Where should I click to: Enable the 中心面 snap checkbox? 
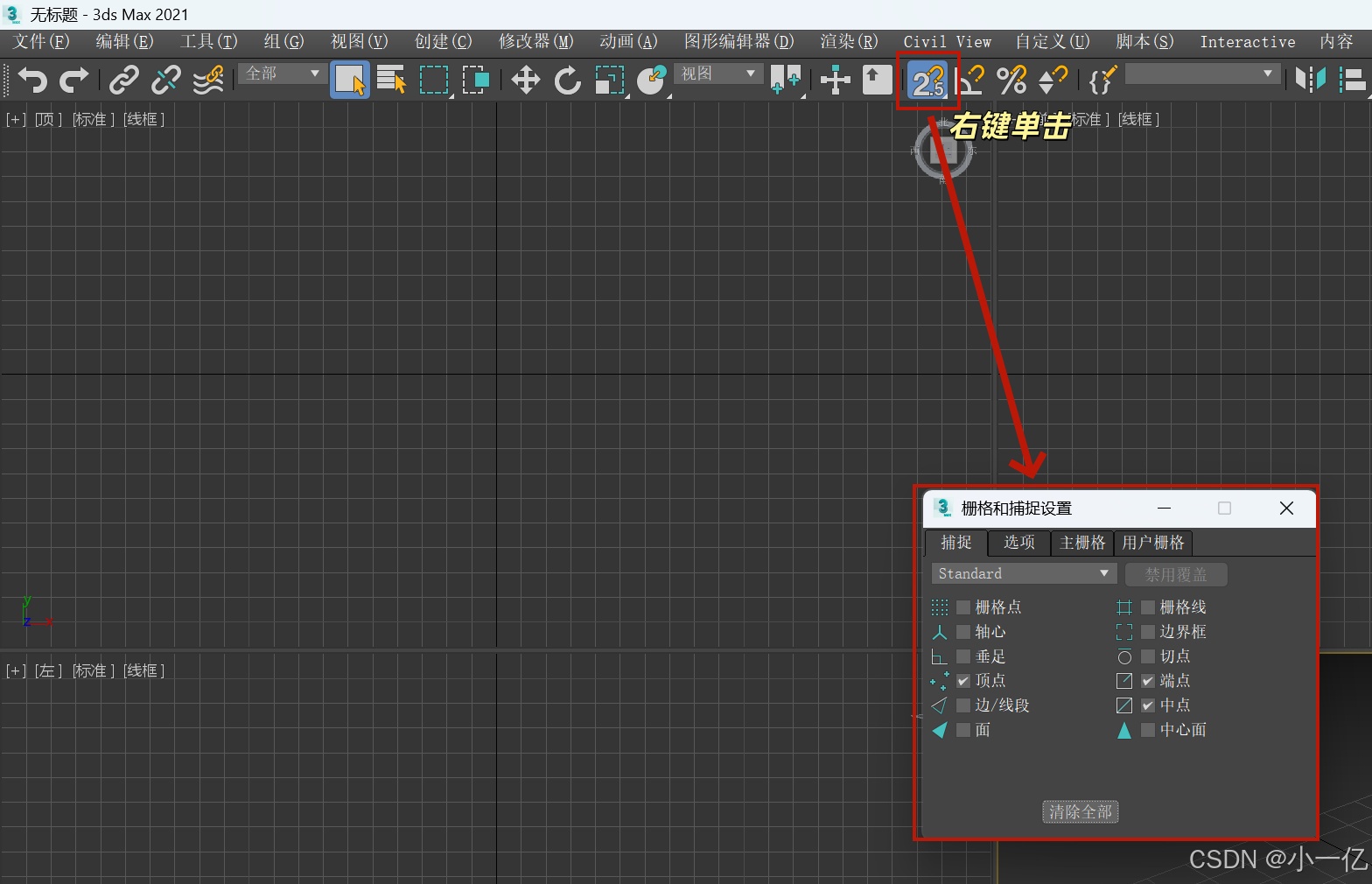click(x=1148, y=729)
